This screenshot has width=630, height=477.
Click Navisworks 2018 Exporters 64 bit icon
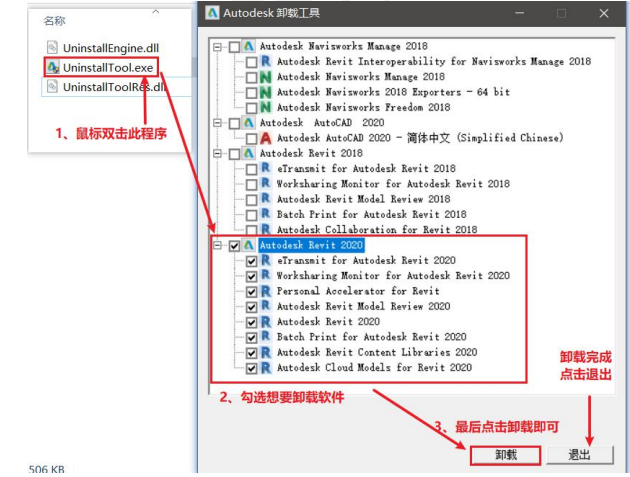(266, 92)
